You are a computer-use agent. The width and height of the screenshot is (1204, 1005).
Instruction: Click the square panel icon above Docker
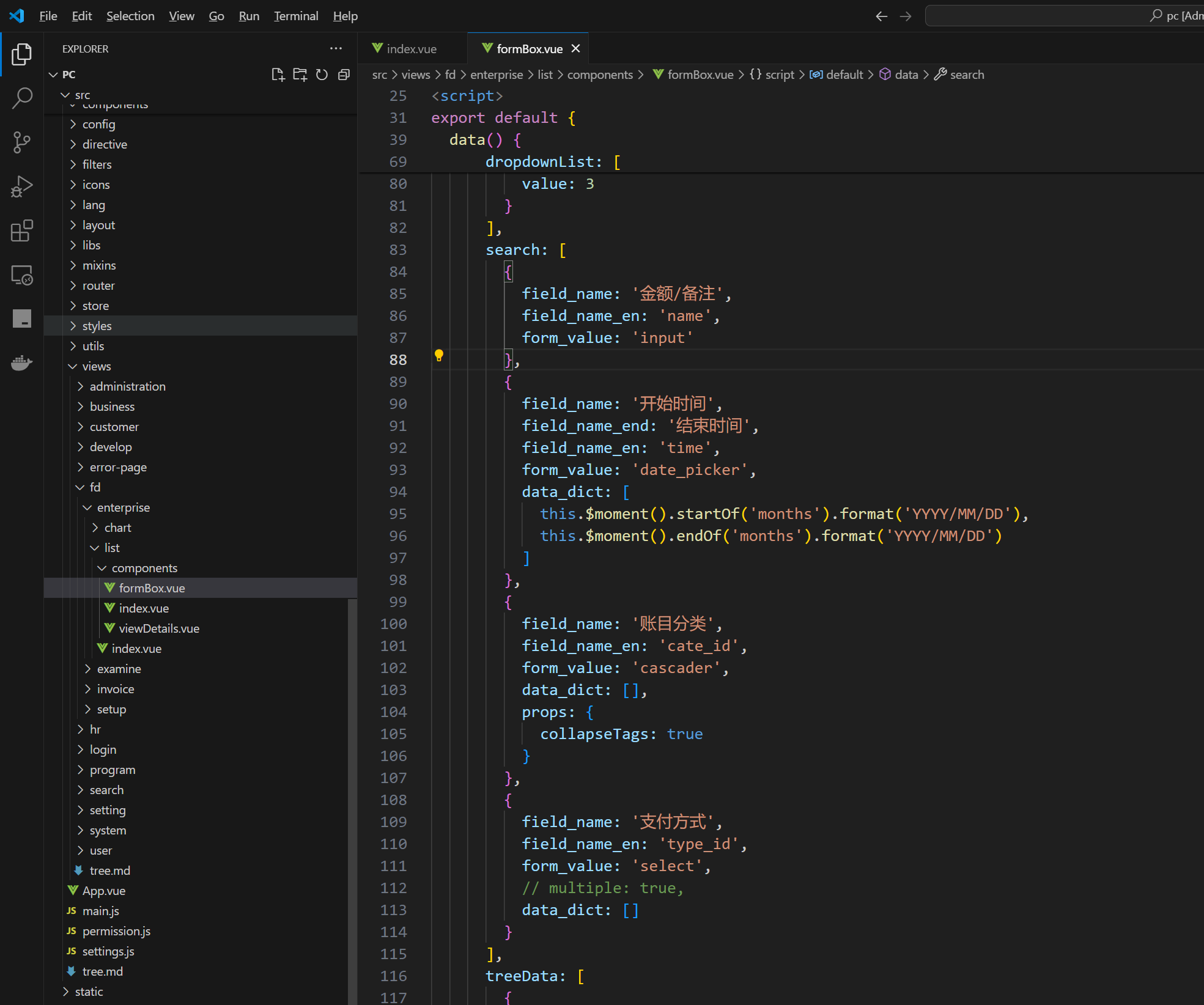pyautogui.click(x=21, y=319)
